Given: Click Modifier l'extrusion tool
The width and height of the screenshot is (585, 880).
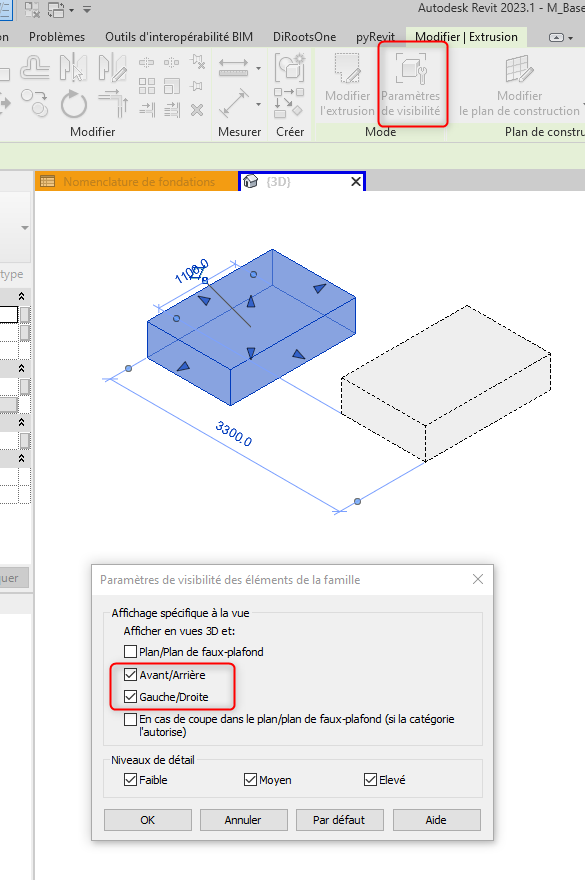Looking at the screenshot, I should [347, 84].
